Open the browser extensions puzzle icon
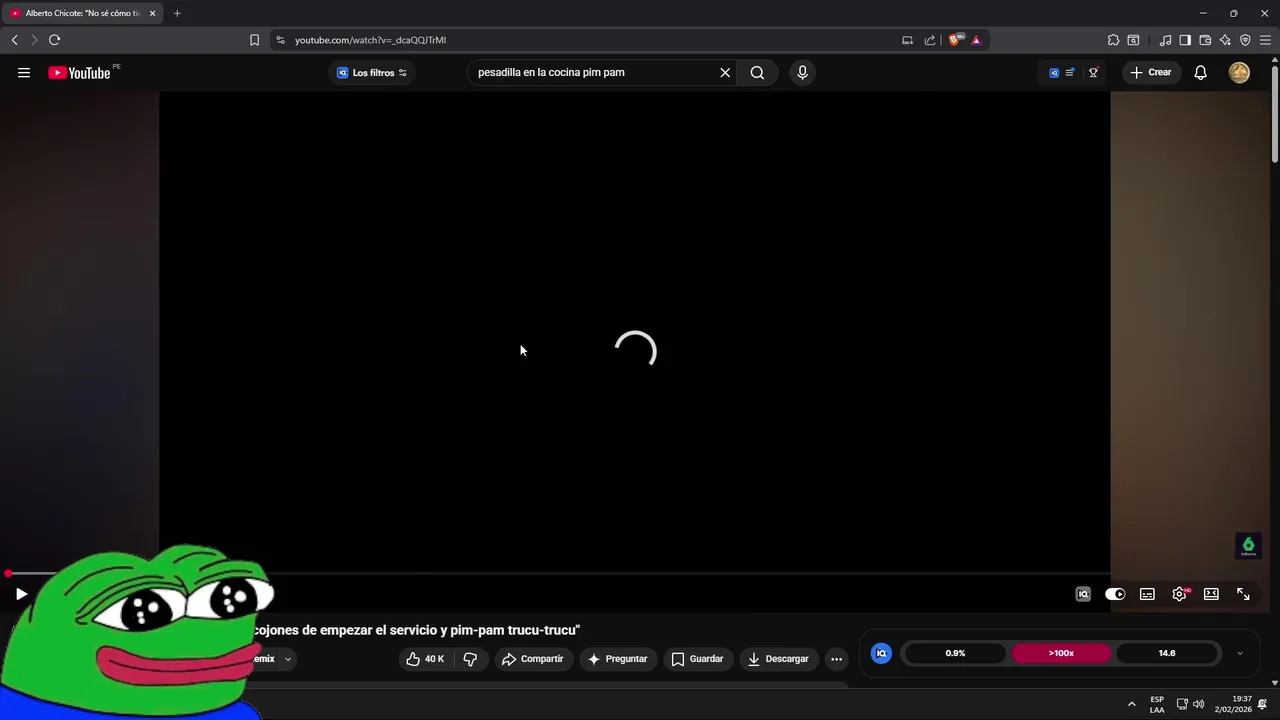 [x=1113, y=40]
